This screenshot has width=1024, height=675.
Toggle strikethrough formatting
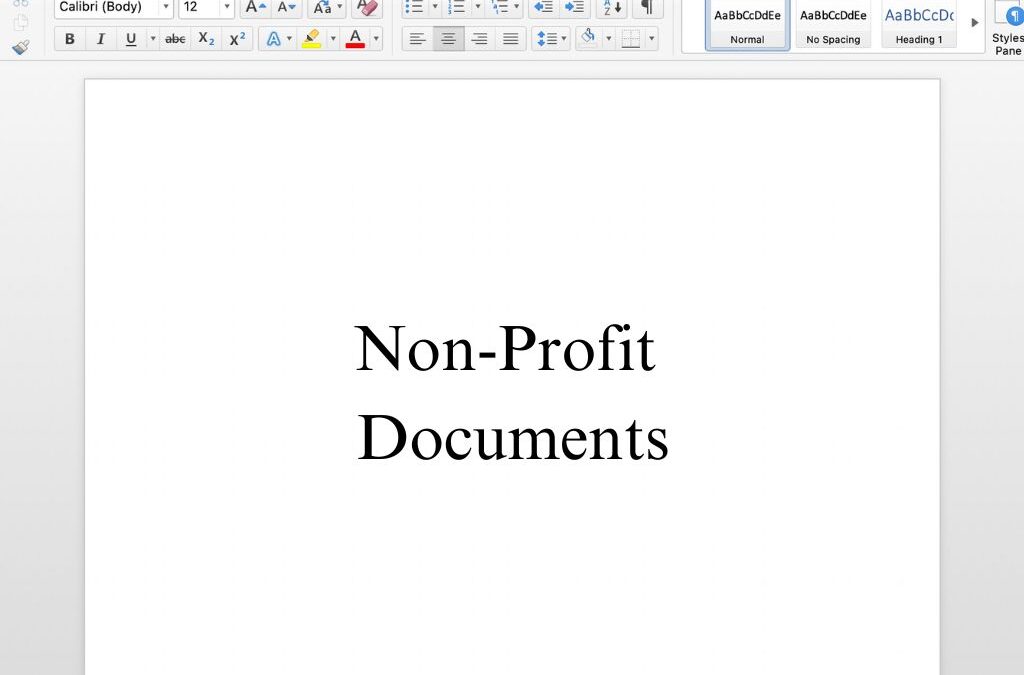(175, 39)
